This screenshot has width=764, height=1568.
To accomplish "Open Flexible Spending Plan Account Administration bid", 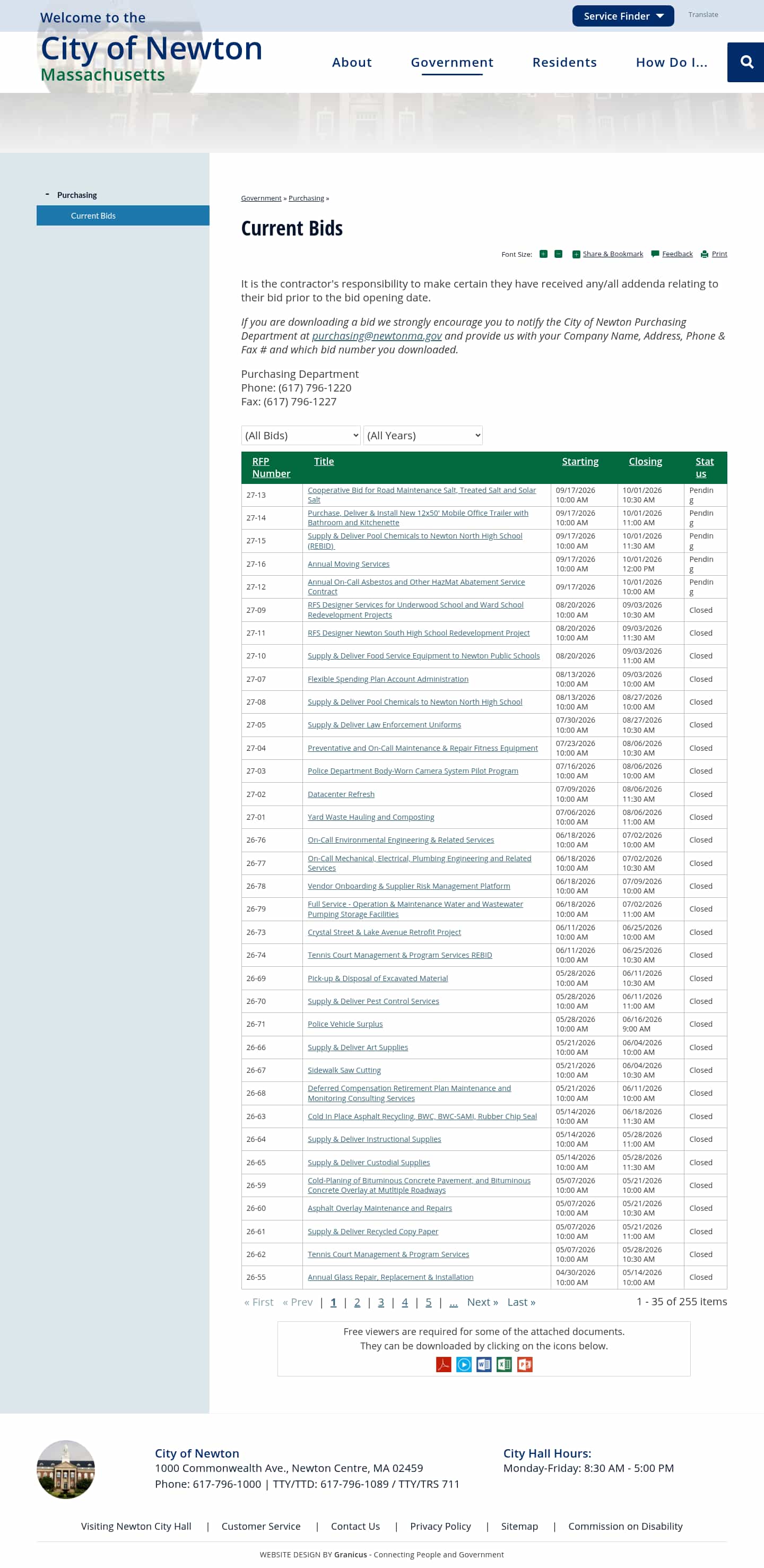I will coord(388,679).
